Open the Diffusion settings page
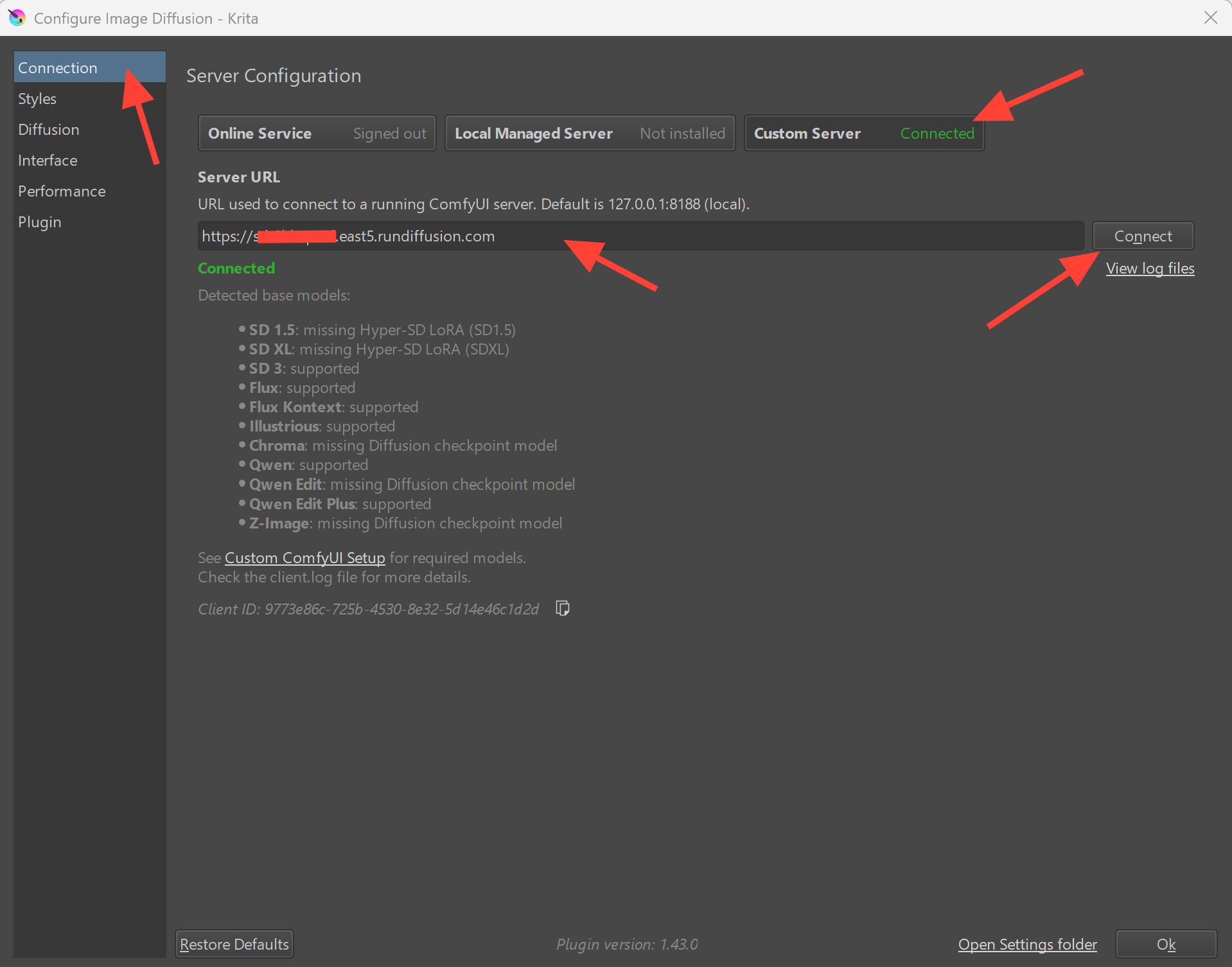This screenshot has width=1232, height=967. [x=48, y=129]
